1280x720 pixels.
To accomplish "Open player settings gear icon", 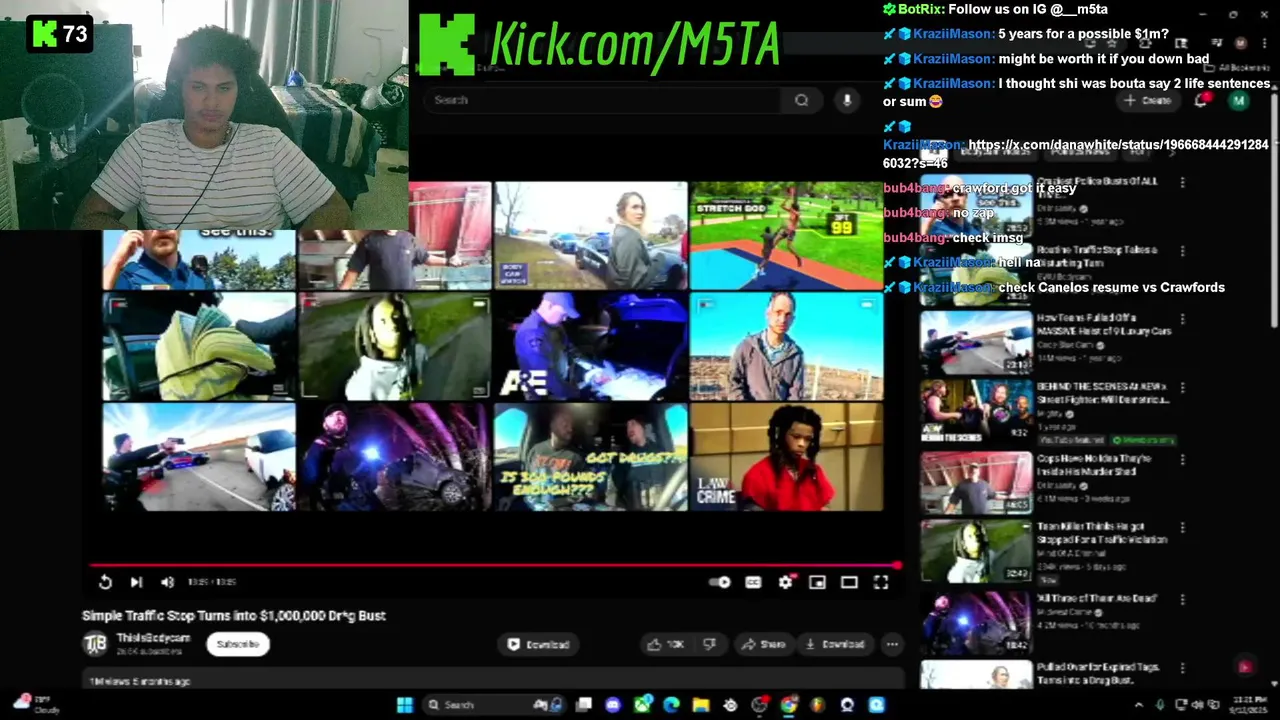I will (x=785, y=582).
